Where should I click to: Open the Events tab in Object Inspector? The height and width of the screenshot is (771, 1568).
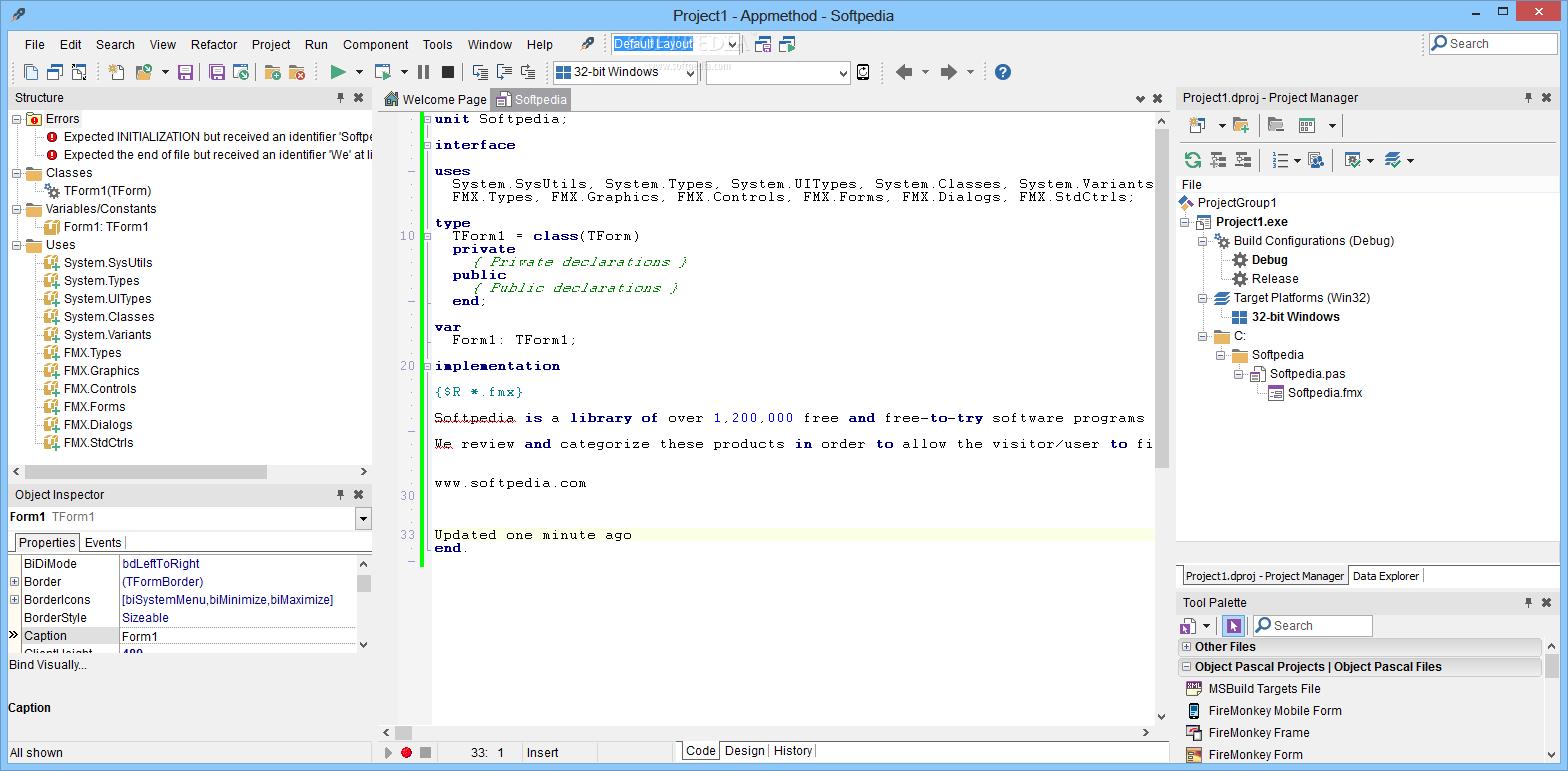(103, 543)
